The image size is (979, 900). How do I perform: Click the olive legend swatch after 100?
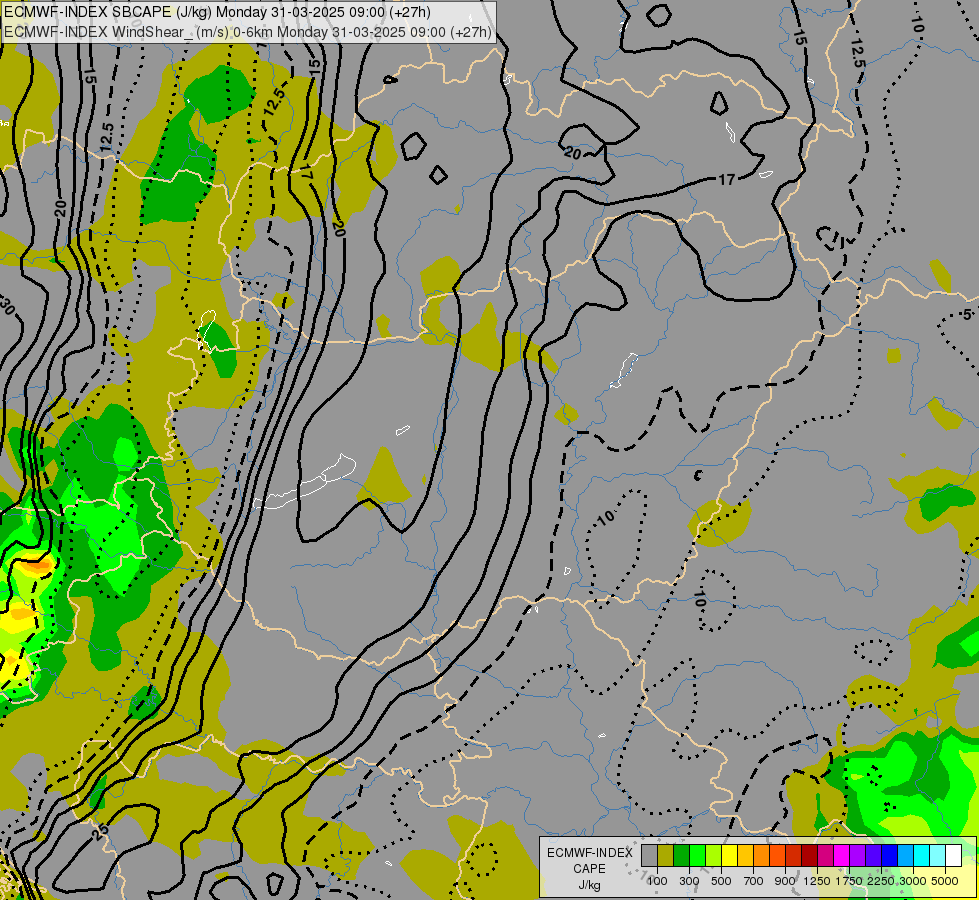tap(666, 855)
